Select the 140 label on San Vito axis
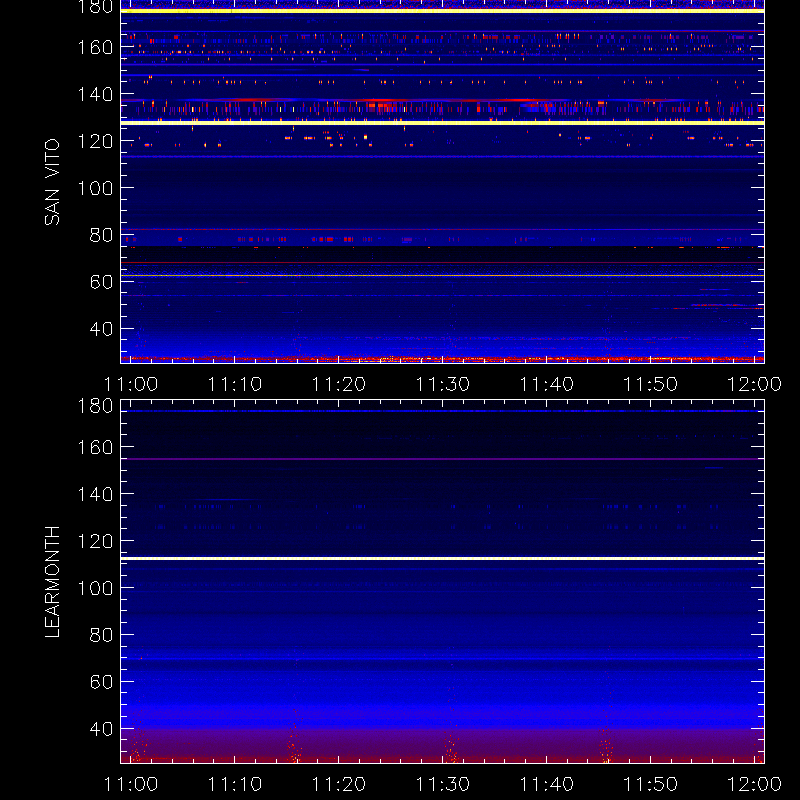Image resolution: width=800 pixels, height=800 pixels. [x=95, y=94]
